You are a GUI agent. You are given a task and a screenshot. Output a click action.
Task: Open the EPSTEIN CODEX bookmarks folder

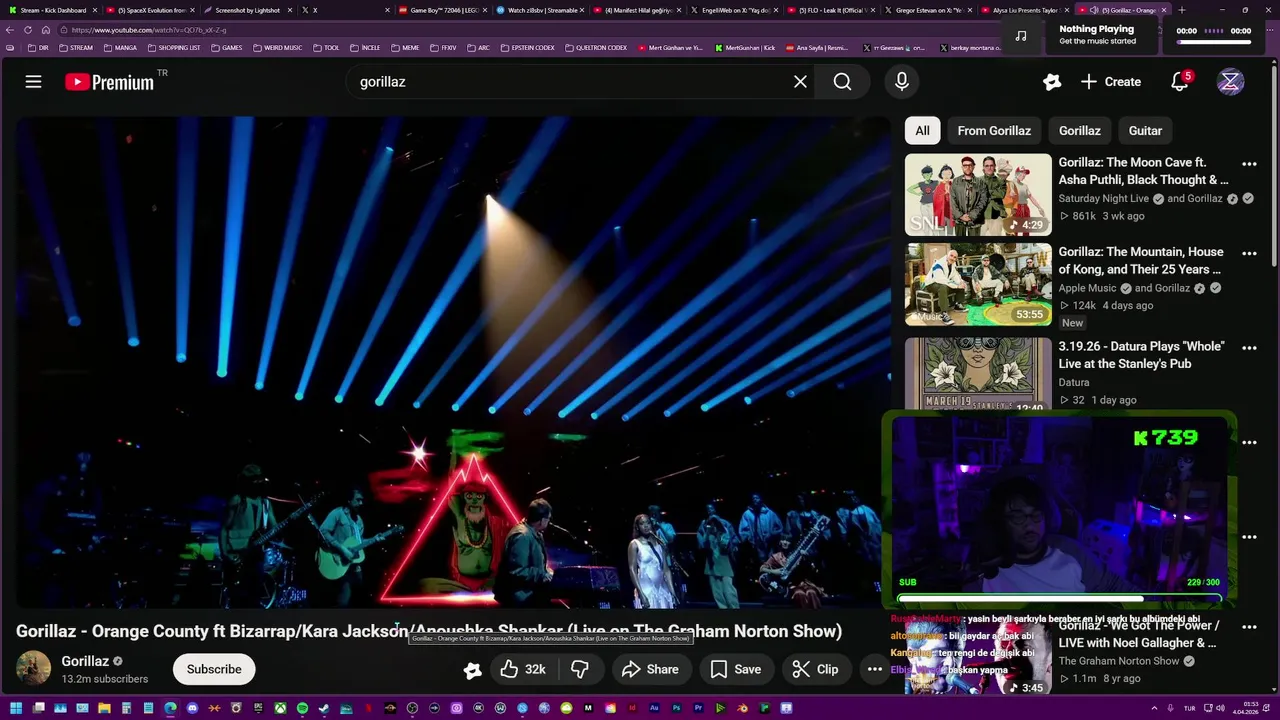pos(526,48)
